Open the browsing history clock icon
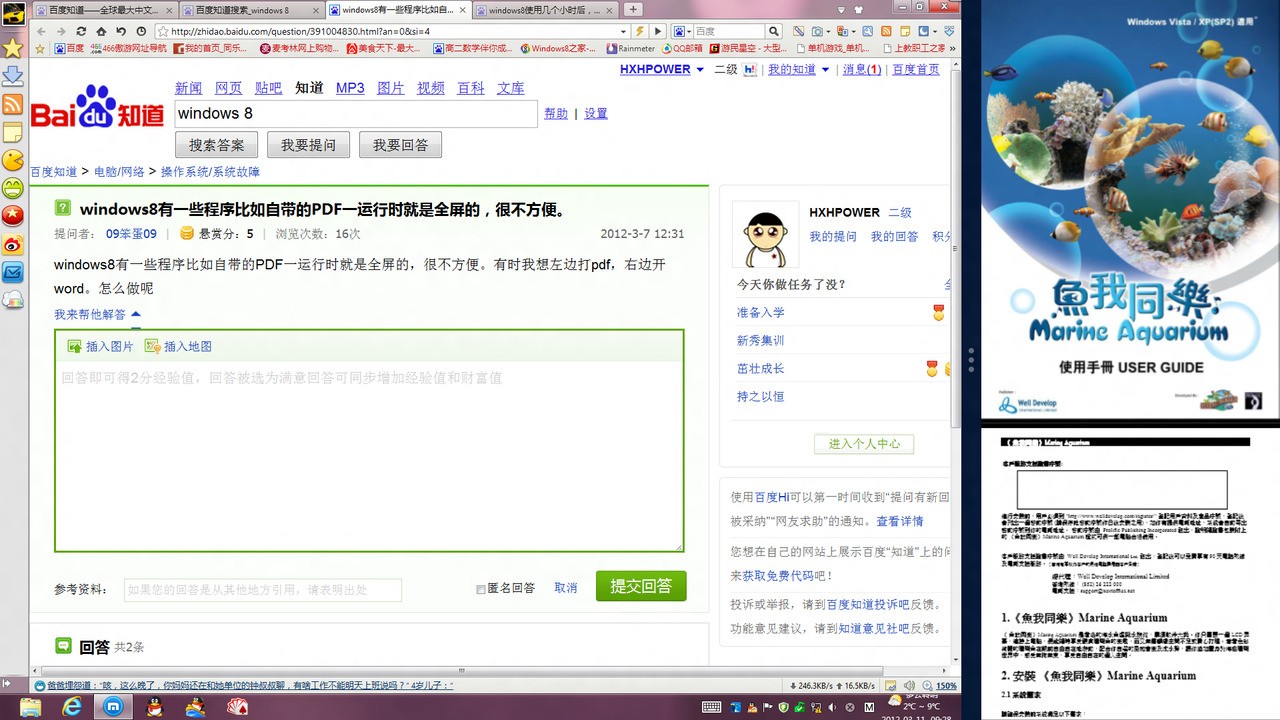Viewport: 1280px width, 720px height. point(141,31)
